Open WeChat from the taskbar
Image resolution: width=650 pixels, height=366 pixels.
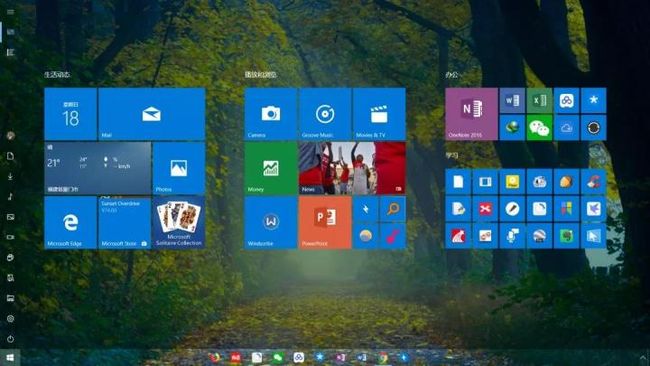(x=278, y=358)
